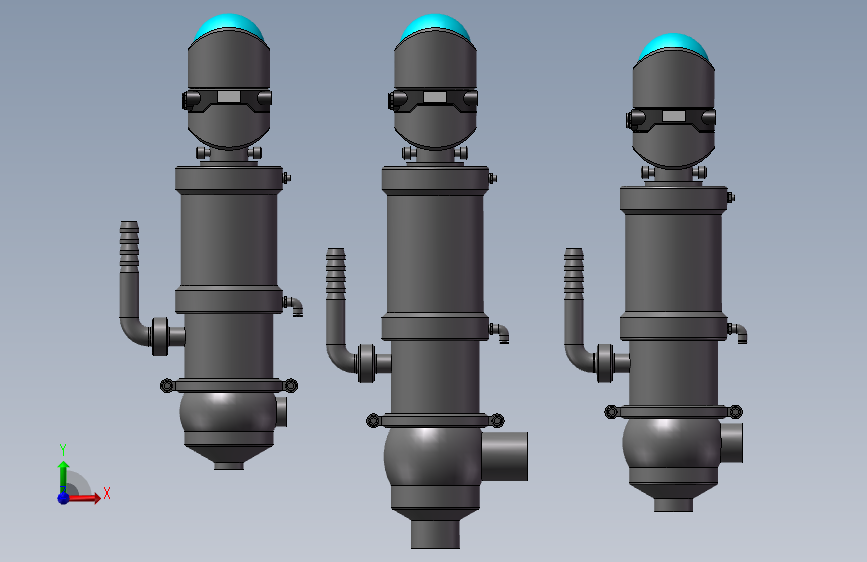
Task: Pick the barbed hose nozzle on the middle valve
Action: coord(336,273)
